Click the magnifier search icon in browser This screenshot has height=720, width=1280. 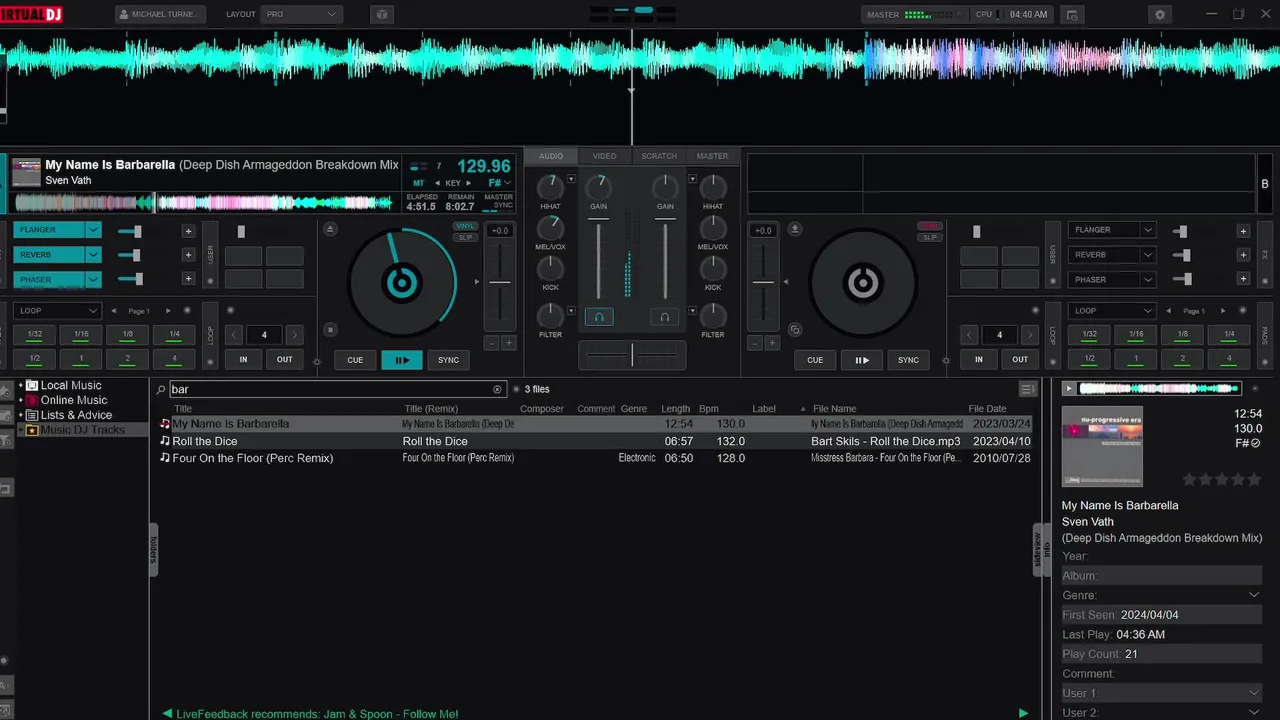(x=161, y=389)
